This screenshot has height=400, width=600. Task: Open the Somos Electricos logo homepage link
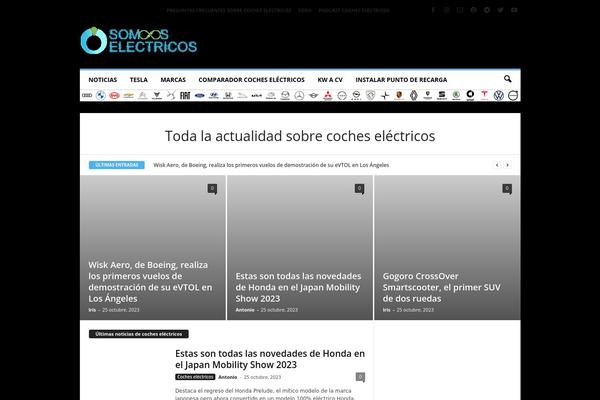point(139,40)
